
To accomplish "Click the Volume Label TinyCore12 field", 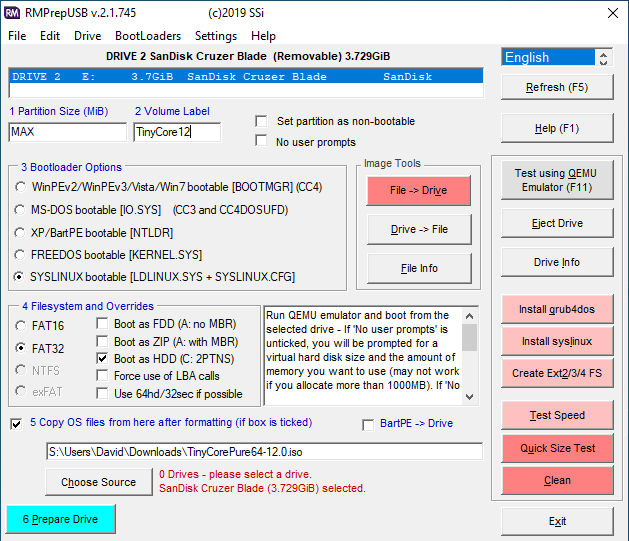I will pyautogui.click(x=177, y=132).
